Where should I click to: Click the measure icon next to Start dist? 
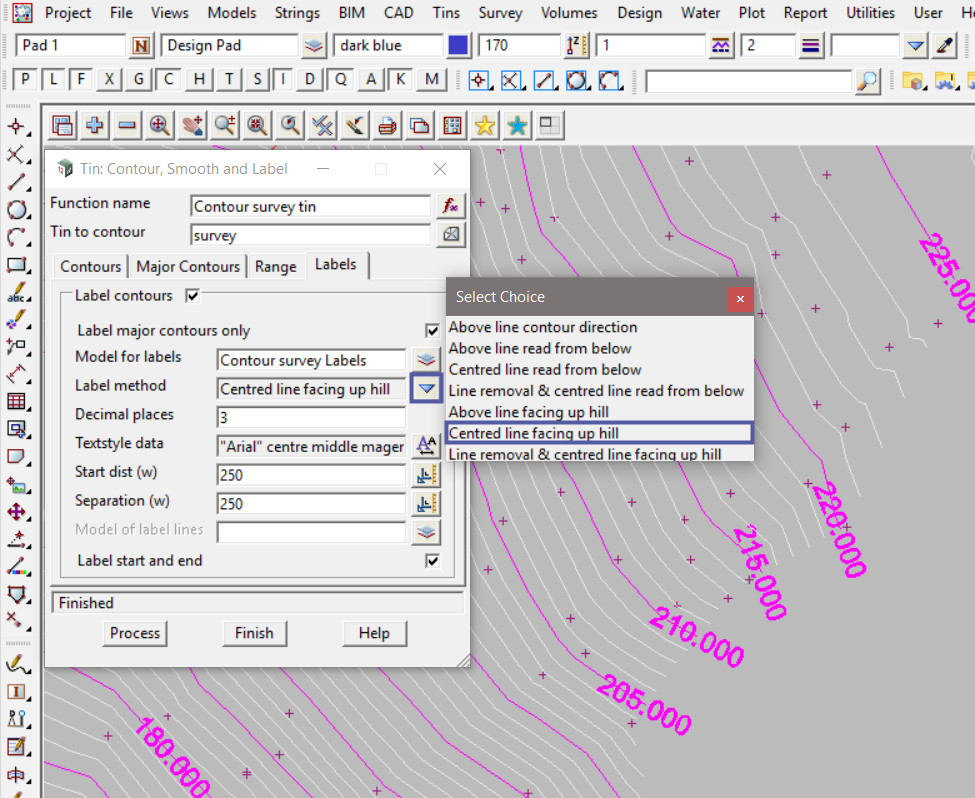click(426, 475)
